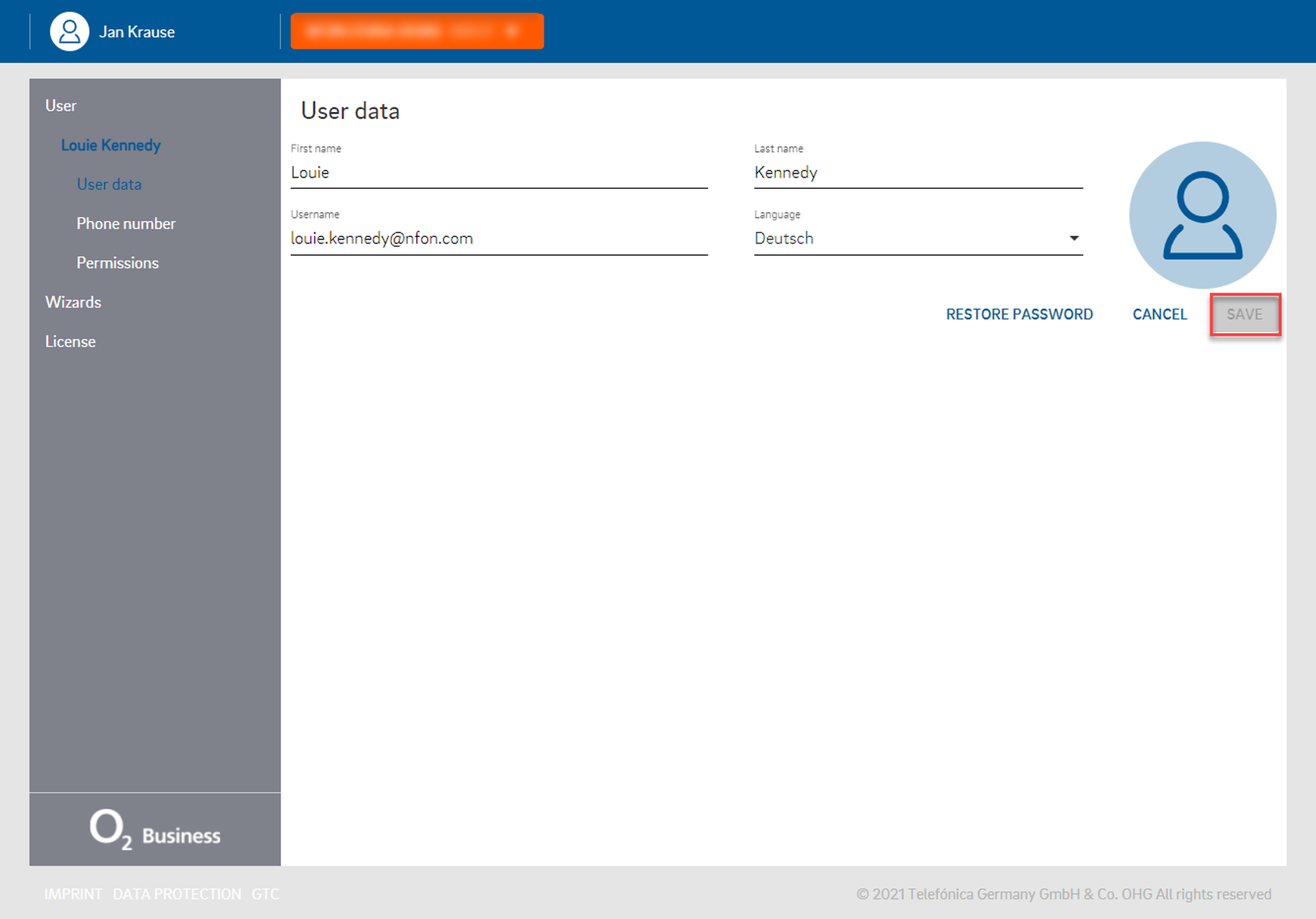Click into First name field

pos(498,172)
